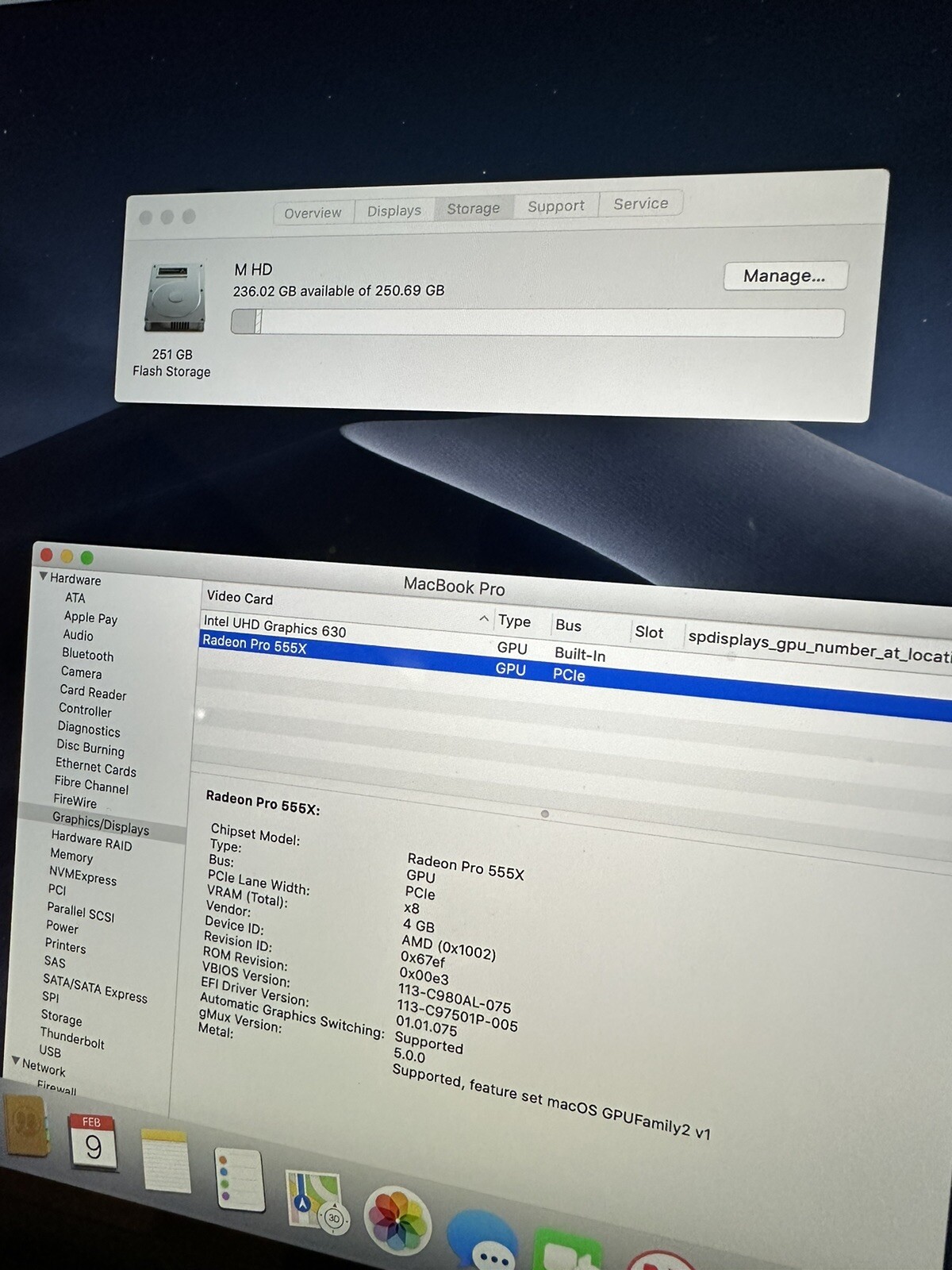Click the M HD hard disk icon
The image size is (952, 1270).
pos(175,298)
